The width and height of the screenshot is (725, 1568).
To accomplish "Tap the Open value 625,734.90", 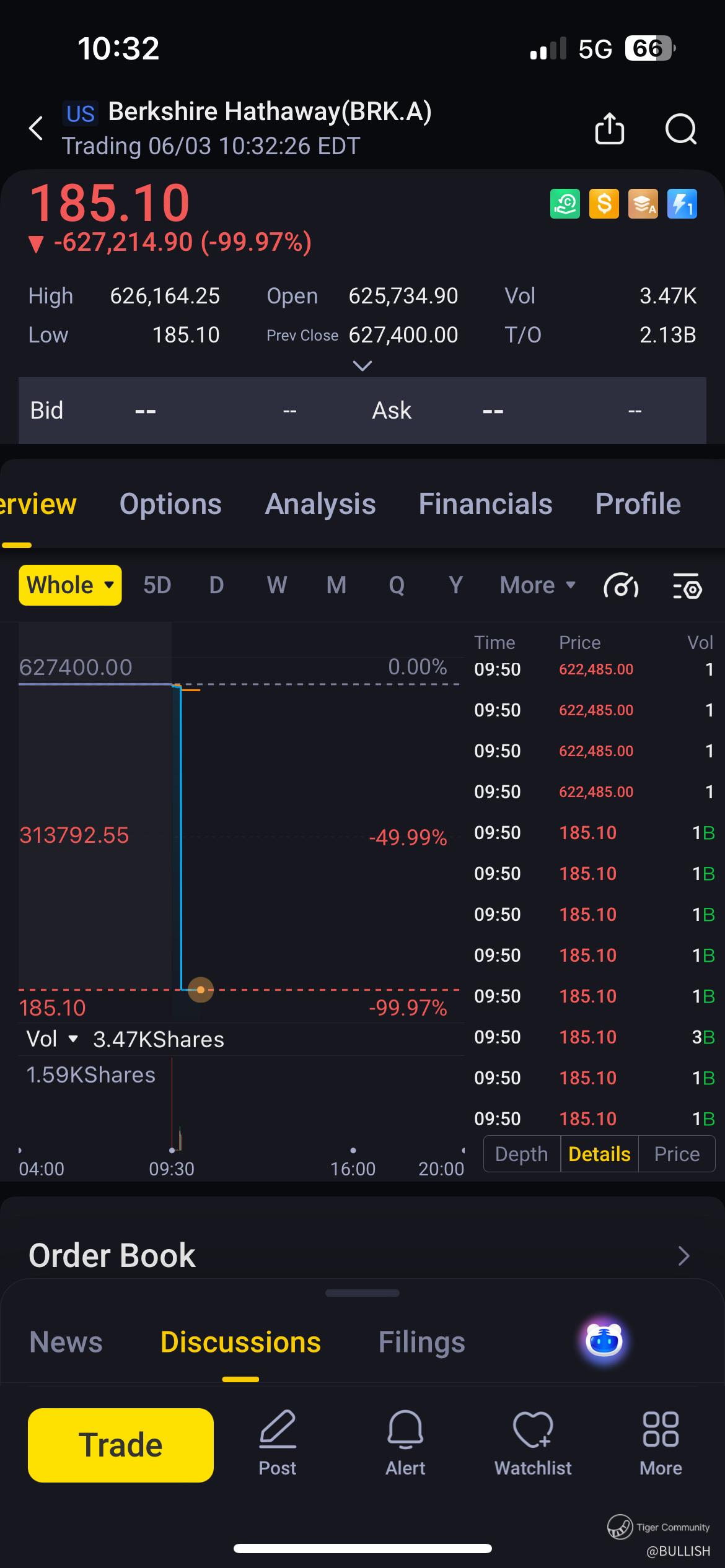I will click(x=403, y=296).
